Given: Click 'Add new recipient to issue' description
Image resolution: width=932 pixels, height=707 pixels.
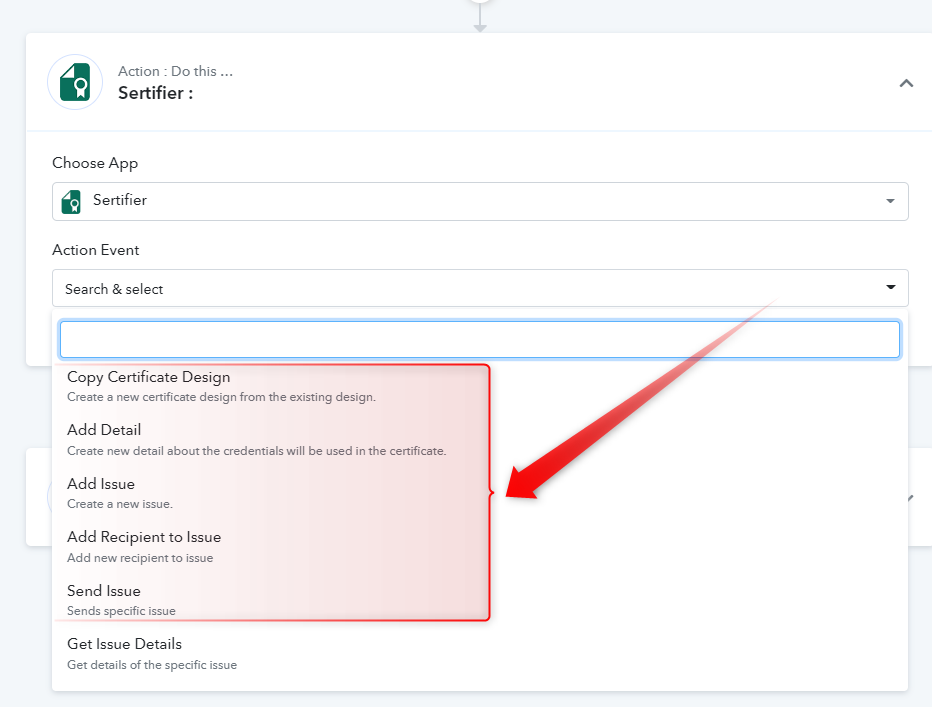Looking at the screenshot, I should click(x=140, y=558).
